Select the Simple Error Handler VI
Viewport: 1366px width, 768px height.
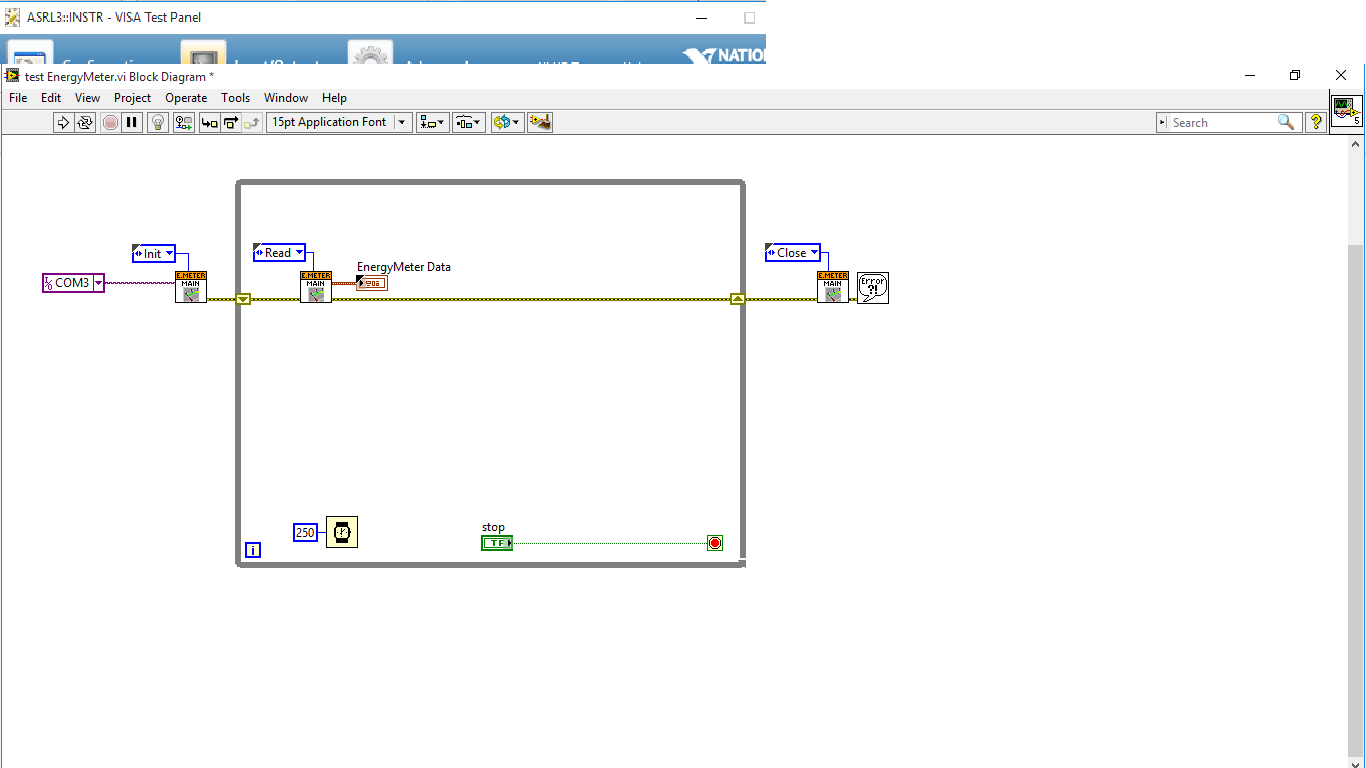click(x=873, y=288)
